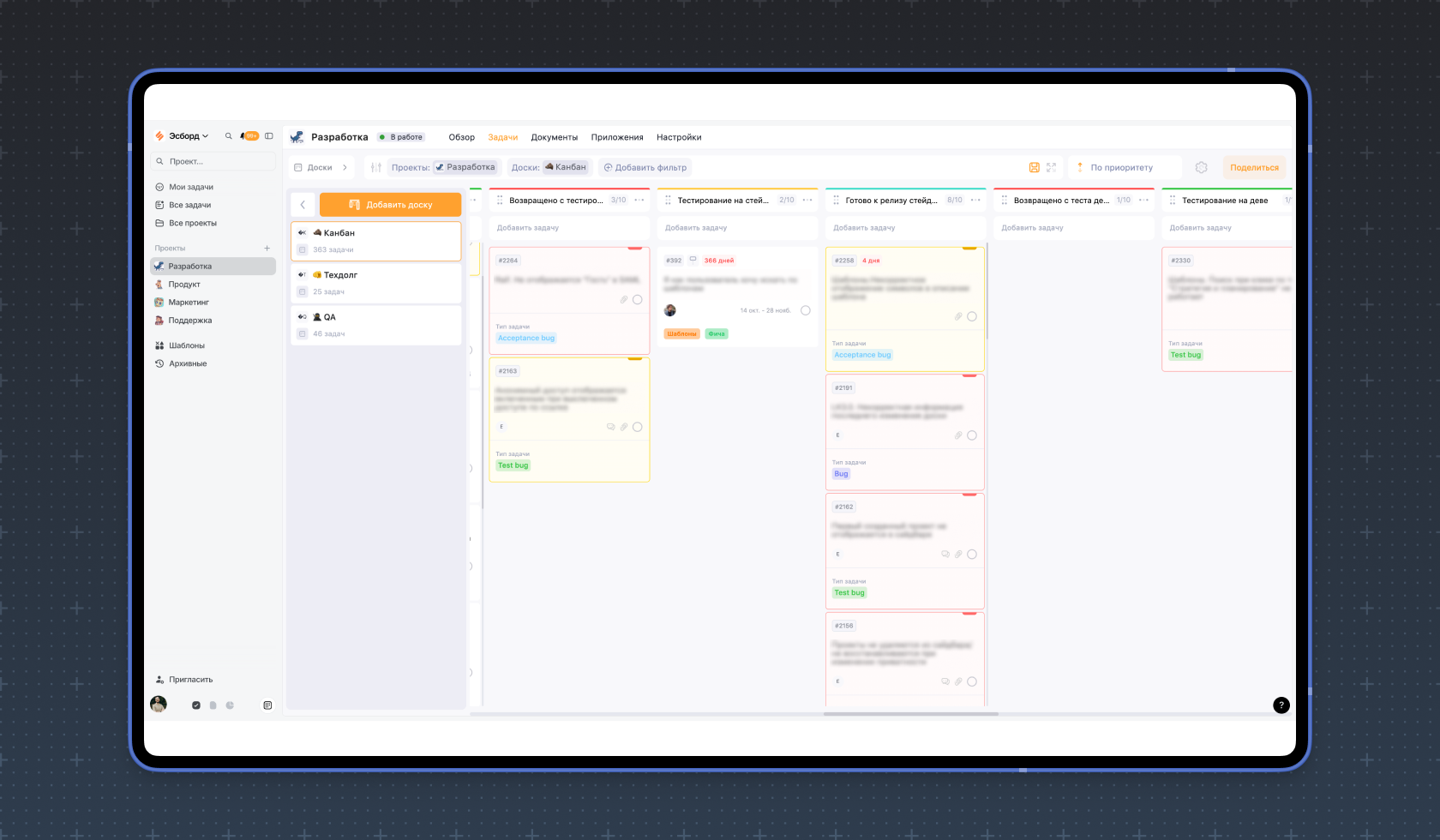Open the apps grid icon in sidebar footer

tap(267, 705)
